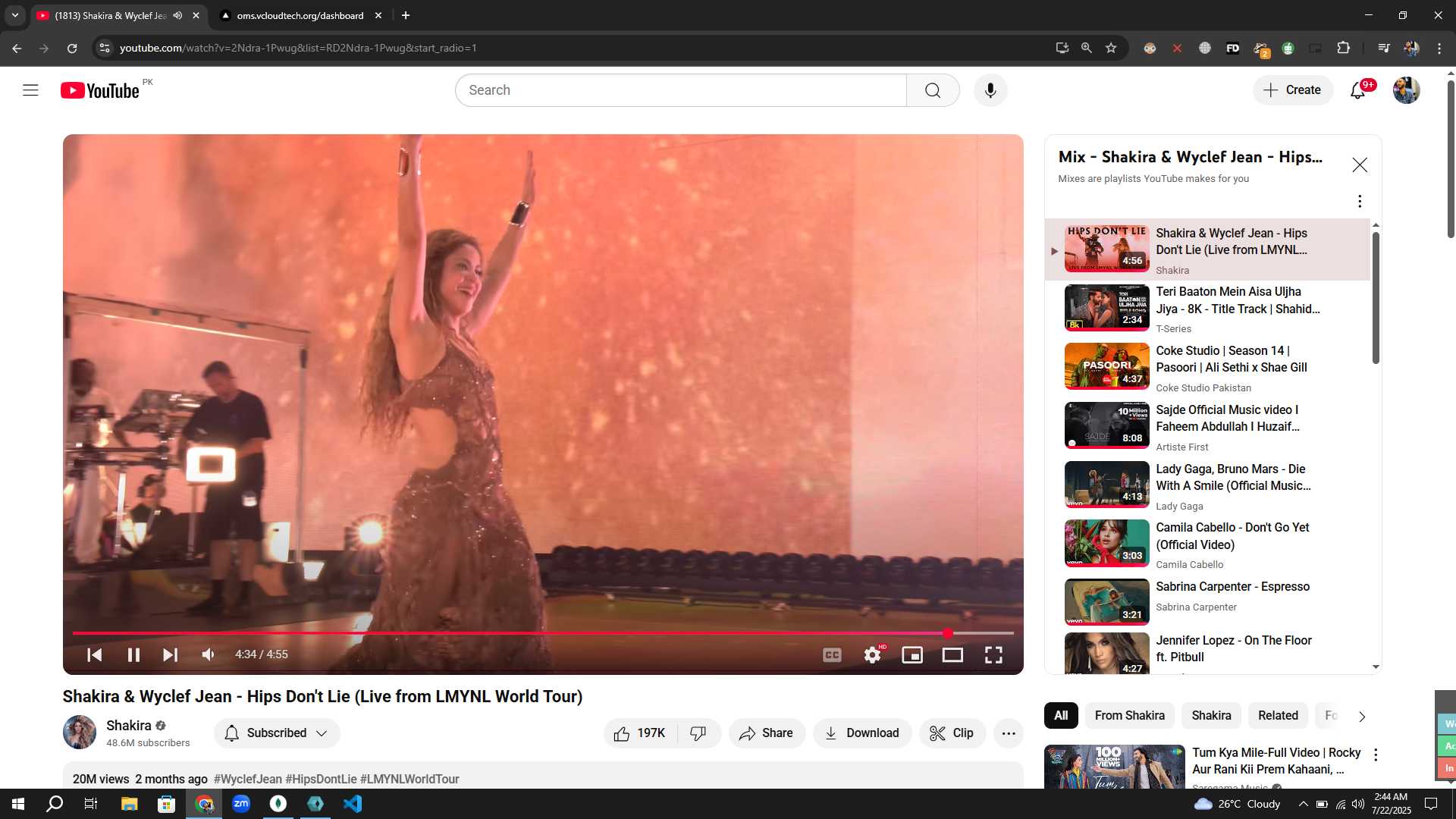1456x819 pixels.
Task: Open #WyclefJean hashtag link
Action: pos(247,780)
